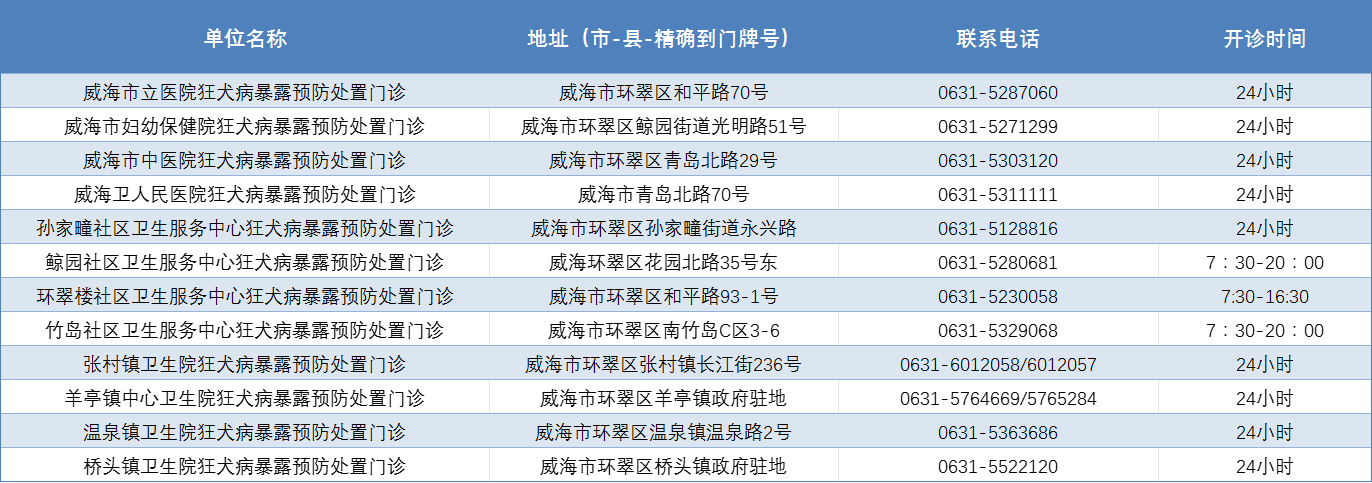Click the 联系电话 column header
Viewport: 1372px width, 483px height.
[997, 39]
